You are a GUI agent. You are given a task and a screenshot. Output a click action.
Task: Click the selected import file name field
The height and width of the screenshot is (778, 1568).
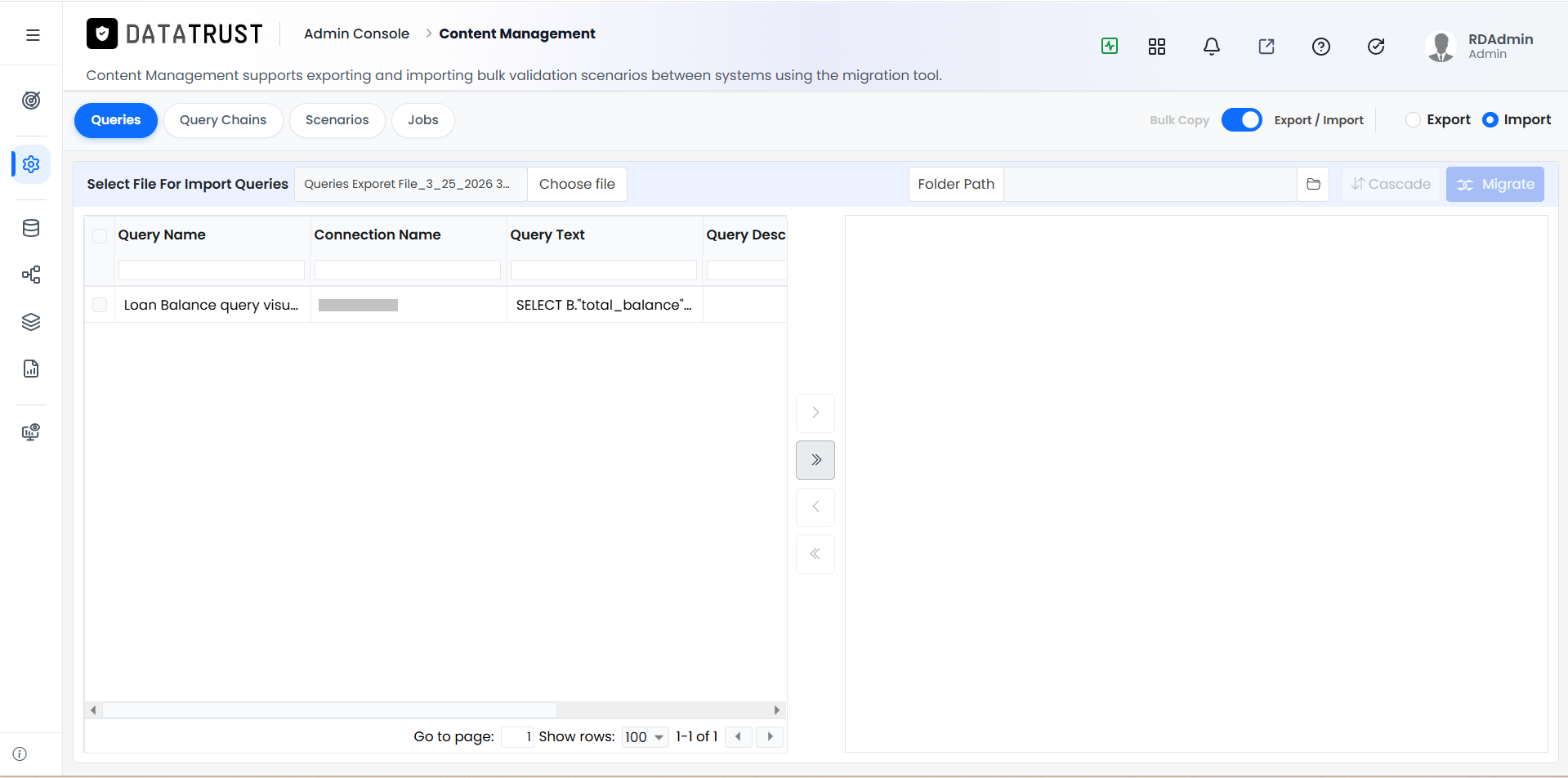pyautogui.click(x=411, y=184)
